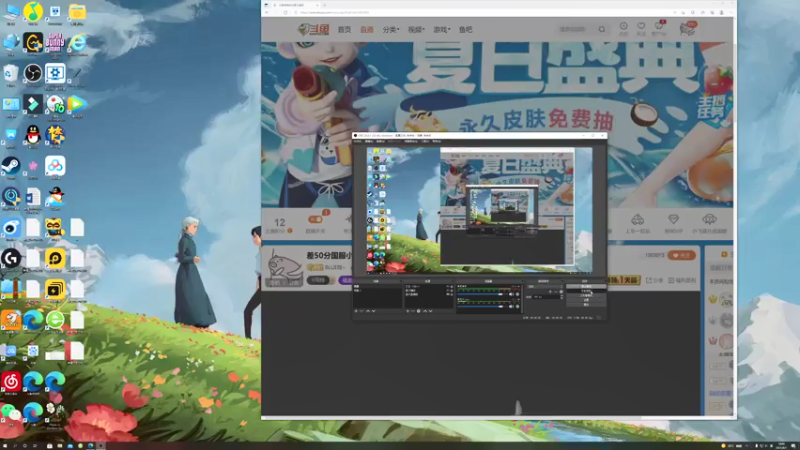
Task: Add a new scene in OBS Scenes
Action: pos(356,311)
